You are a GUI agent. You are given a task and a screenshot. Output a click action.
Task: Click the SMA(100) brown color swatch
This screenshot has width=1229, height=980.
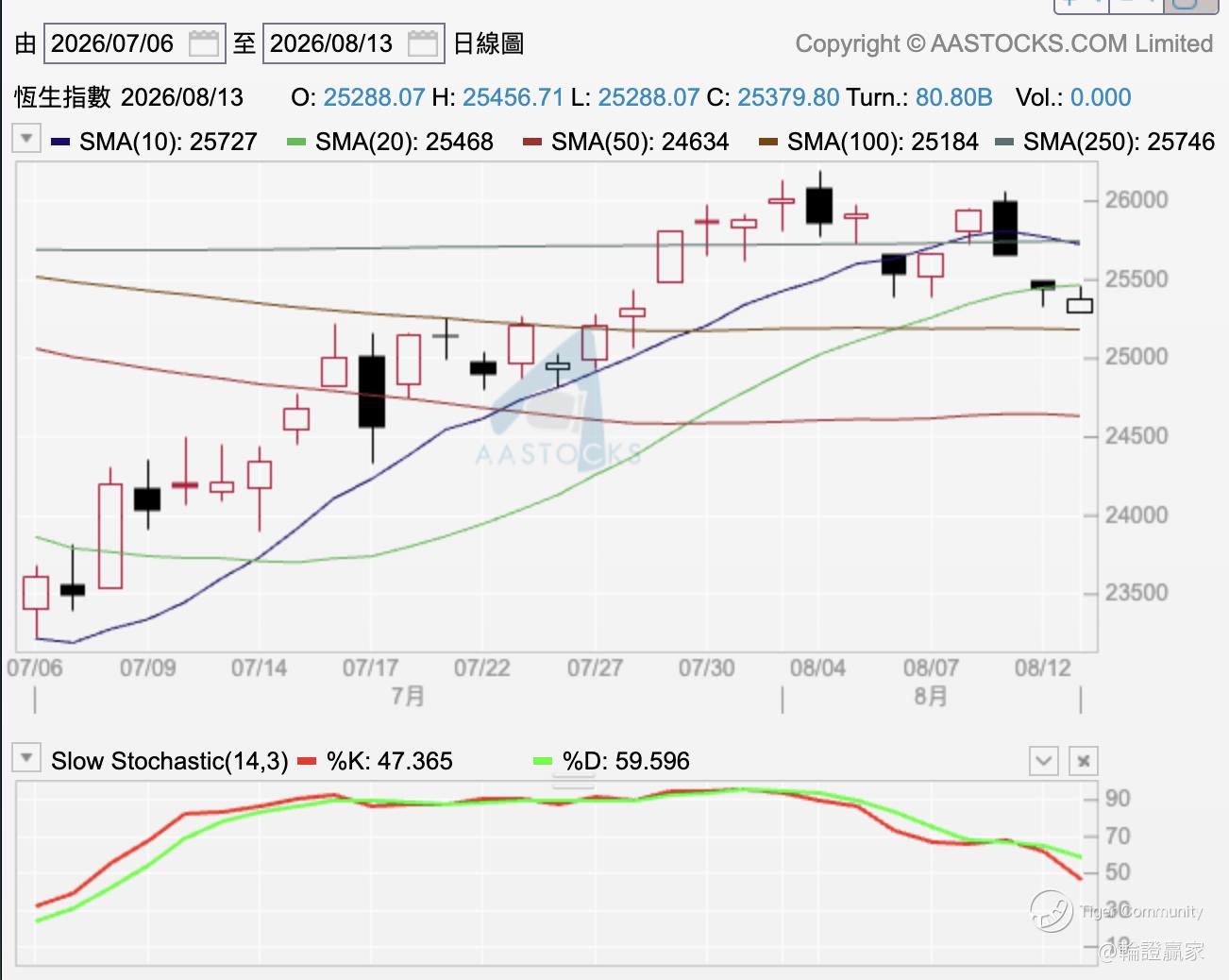768,143
